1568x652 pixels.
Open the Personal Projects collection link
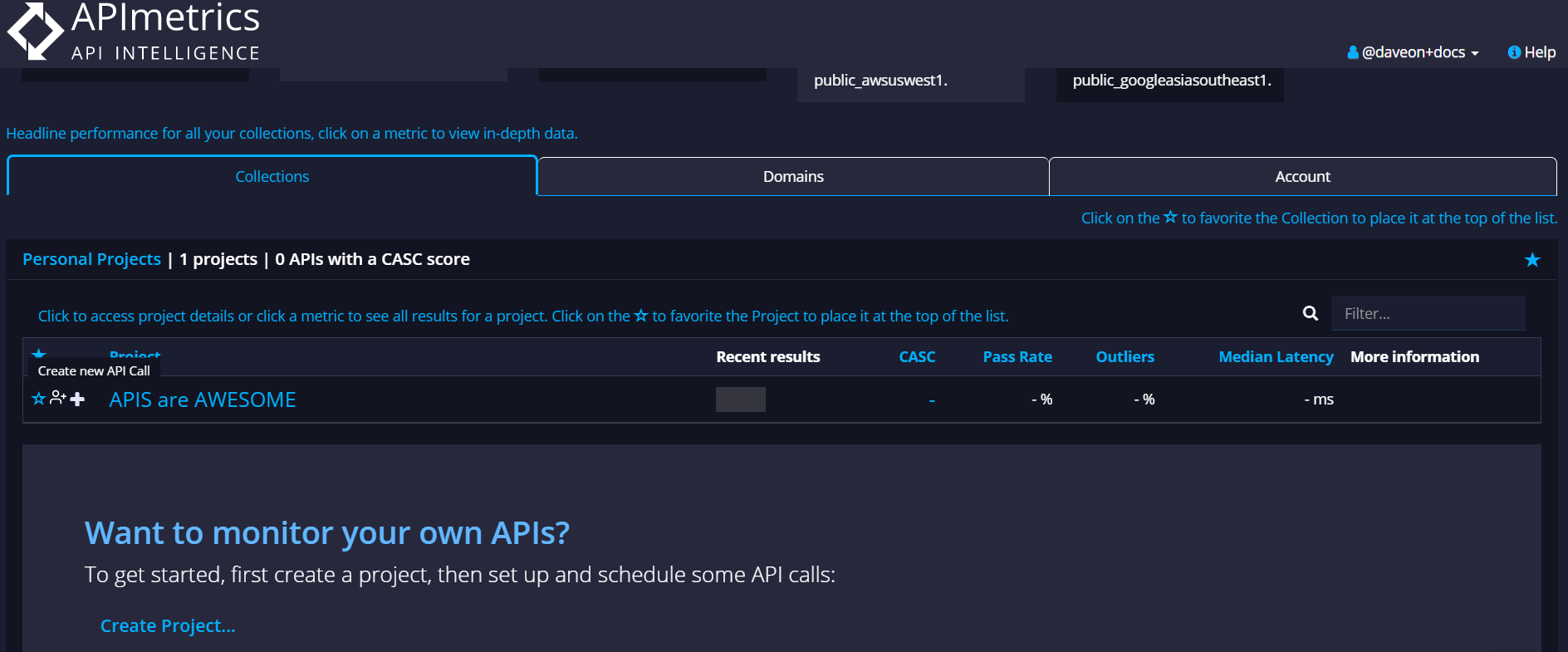tap(91, 259)
